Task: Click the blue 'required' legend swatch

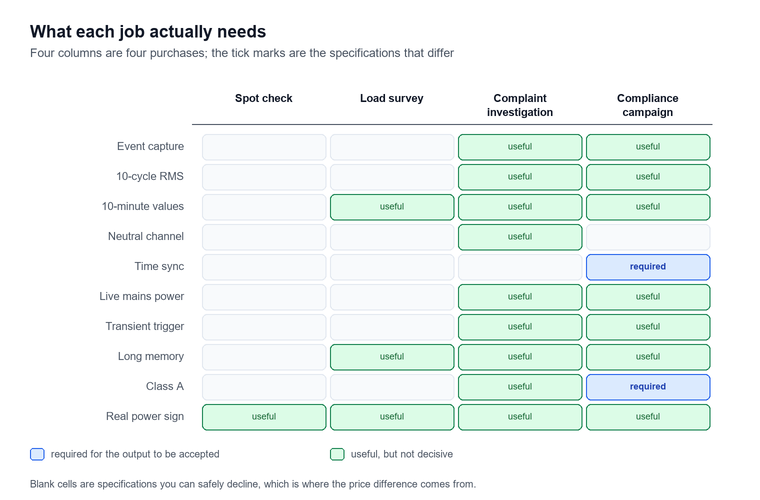Action: (x=37, y=454)
